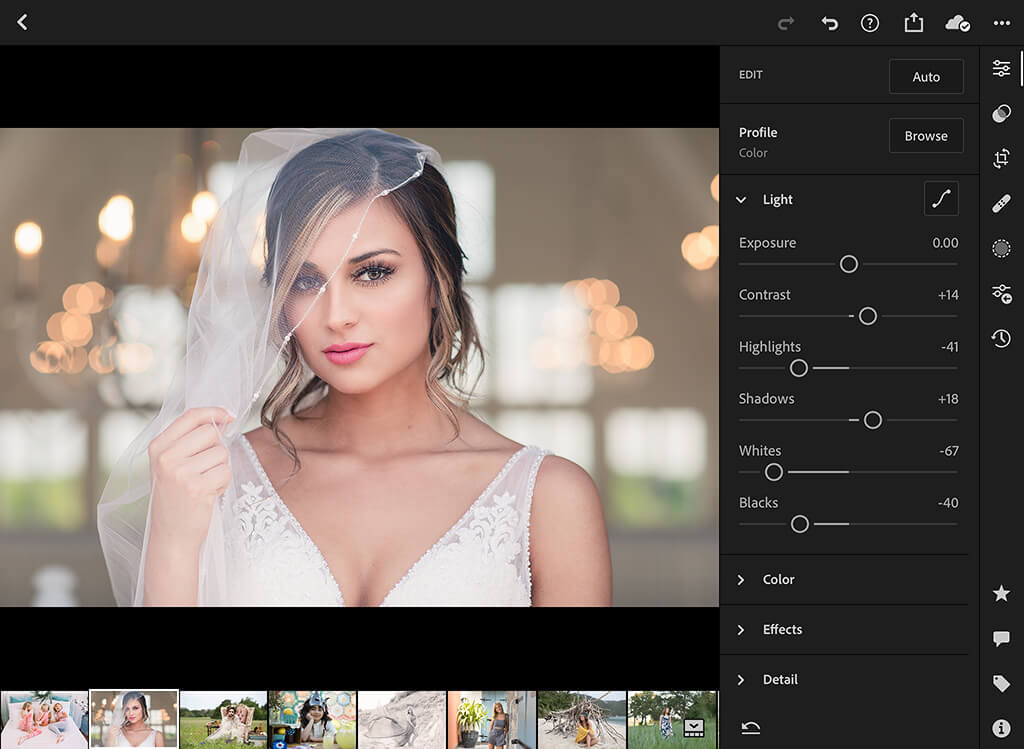Expand the Effects section
This screenshot has width=1024, height=749.
click(785, 629)
